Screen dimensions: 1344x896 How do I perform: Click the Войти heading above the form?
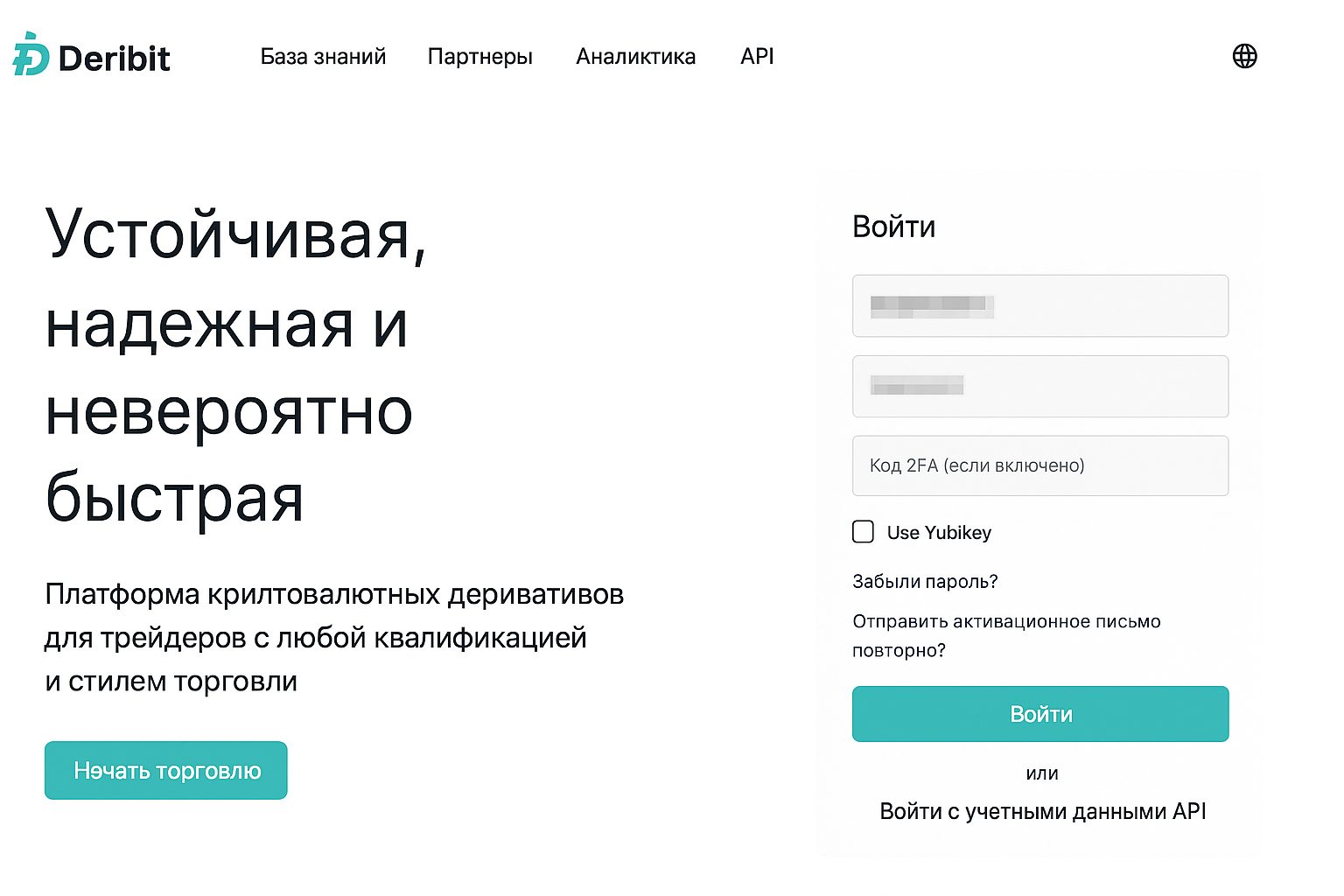(x=894, y=227)
